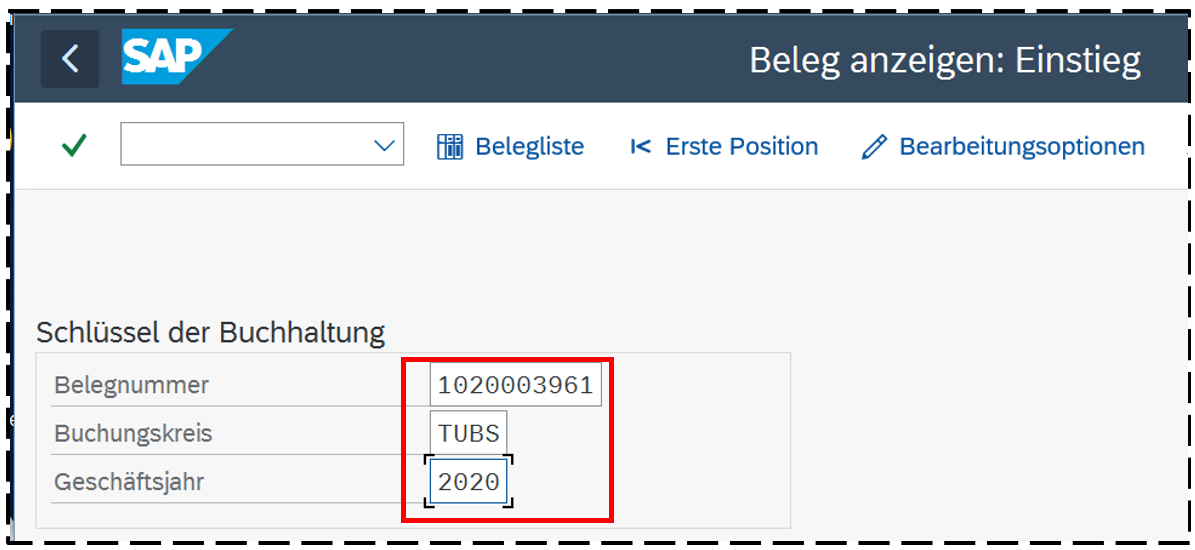The image size is (1195, 550).
Task: Click the Belegnummer label
Action: [x=132, y=385]
